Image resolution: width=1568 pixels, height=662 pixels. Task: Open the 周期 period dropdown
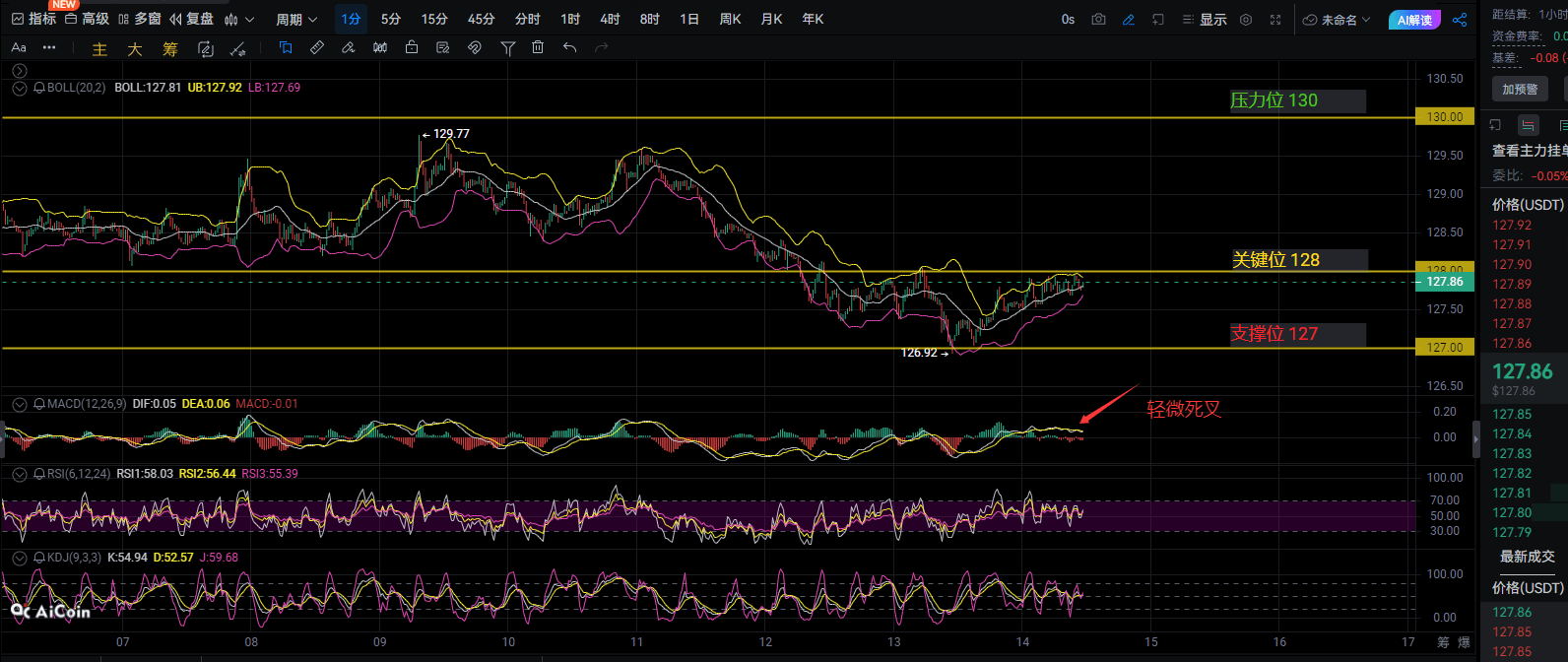(296, 20)
